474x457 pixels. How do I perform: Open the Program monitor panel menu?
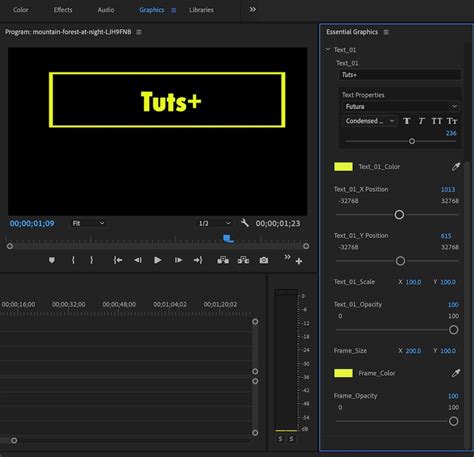pos(139,32)
